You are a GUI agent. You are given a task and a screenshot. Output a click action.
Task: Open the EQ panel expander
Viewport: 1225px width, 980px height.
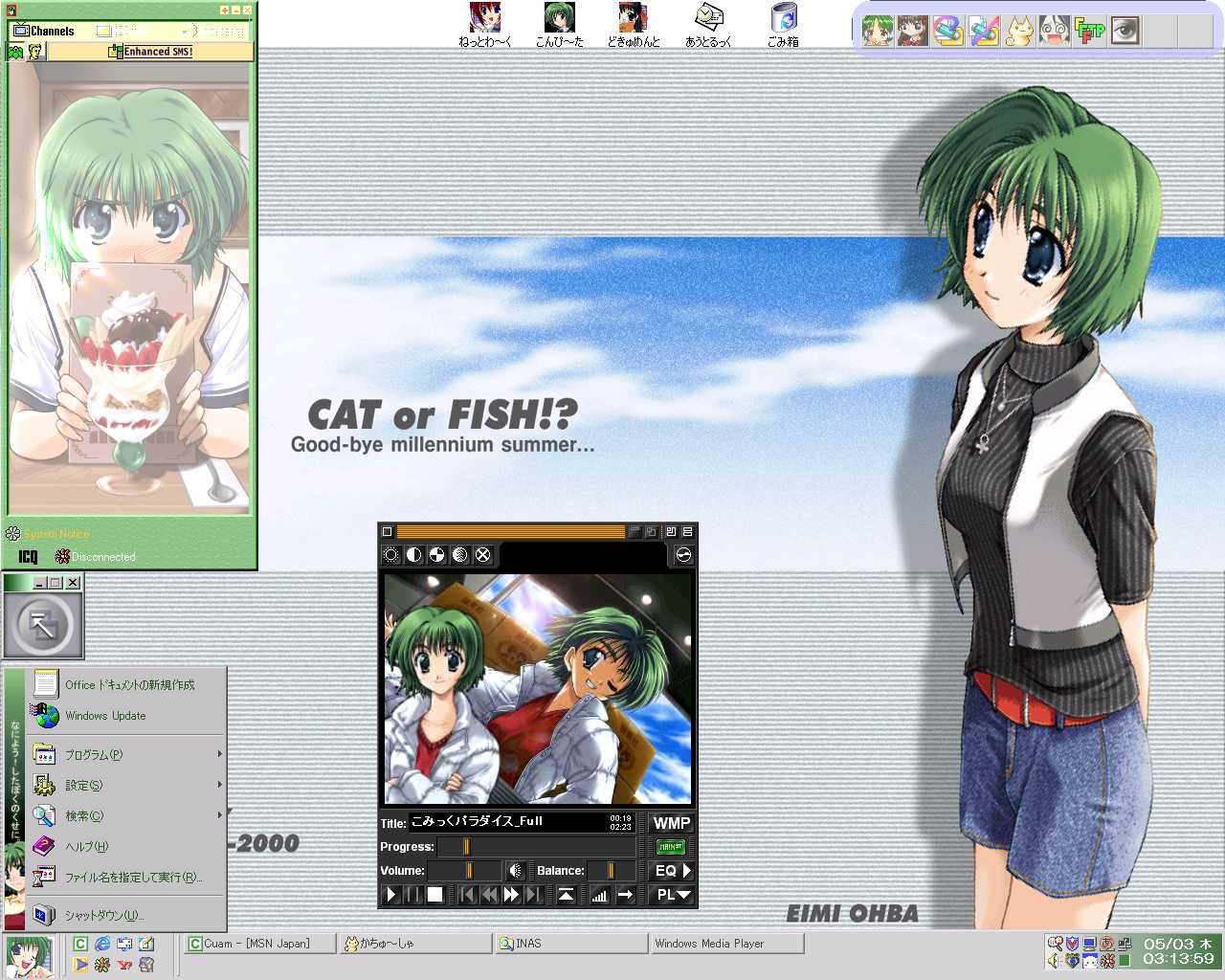[672, 871]
